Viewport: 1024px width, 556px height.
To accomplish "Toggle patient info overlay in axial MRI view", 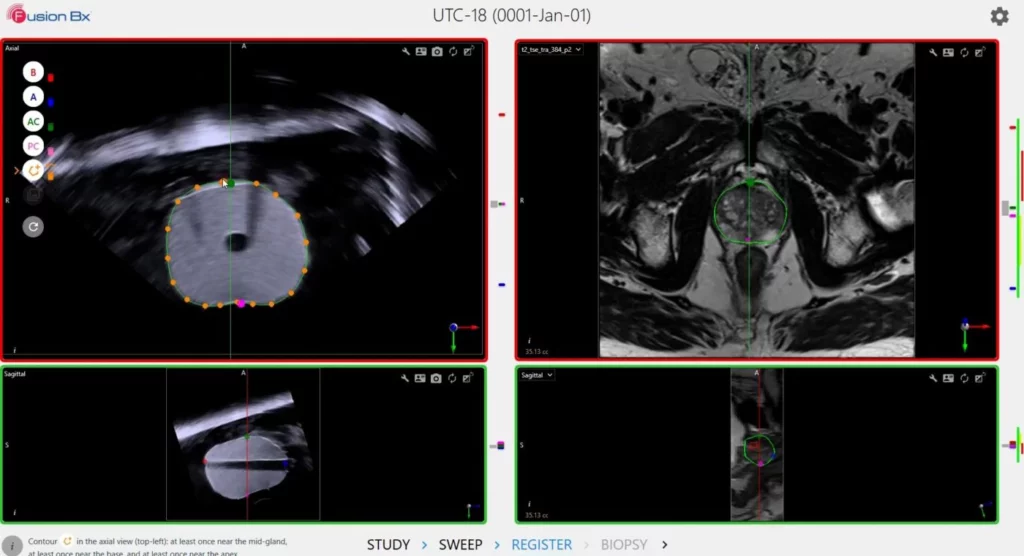I will 948,52.
